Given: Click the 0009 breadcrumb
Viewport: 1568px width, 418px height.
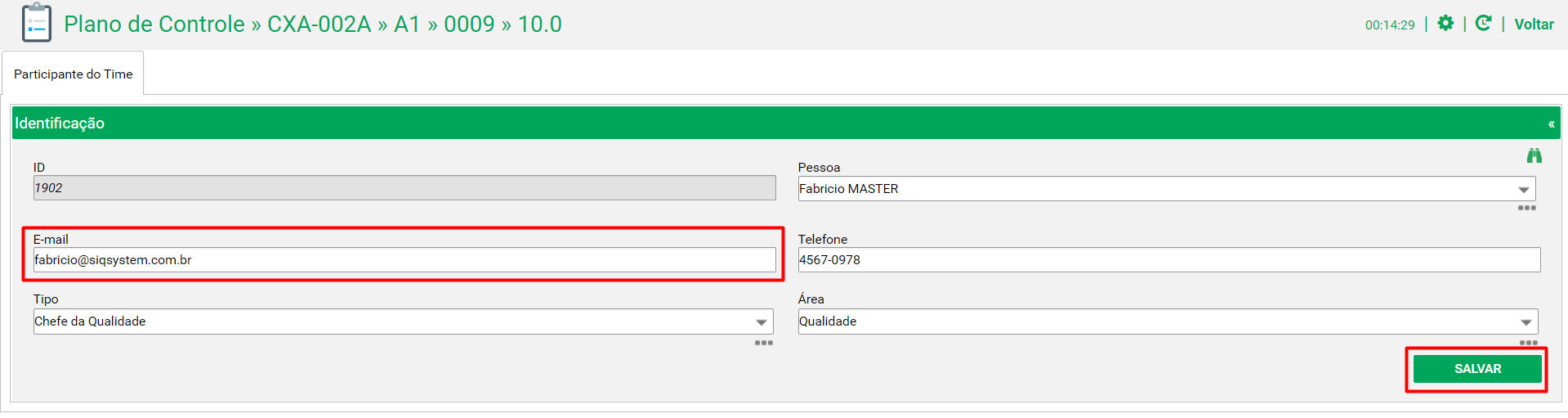Looking at the screenshot, I should point(470,24).
